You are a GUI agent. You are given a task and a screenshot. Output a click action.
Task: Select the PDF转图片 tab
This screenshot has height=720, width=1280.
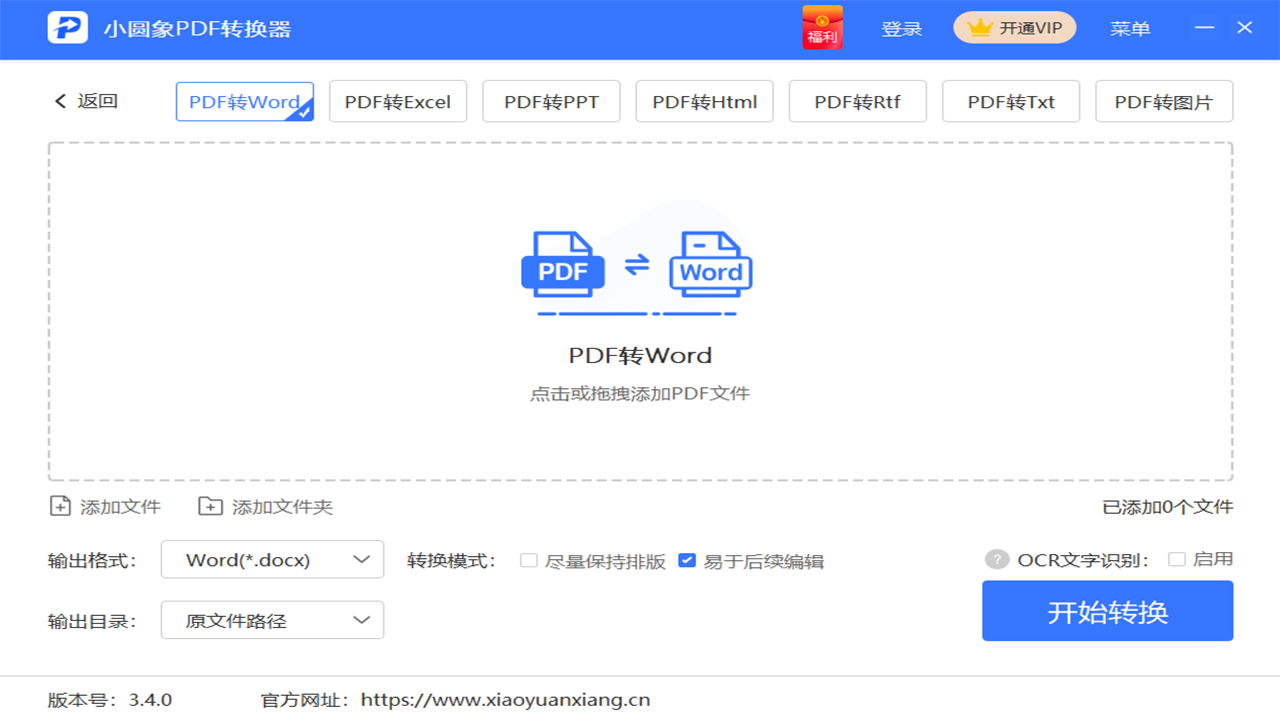coord(1164,100)
